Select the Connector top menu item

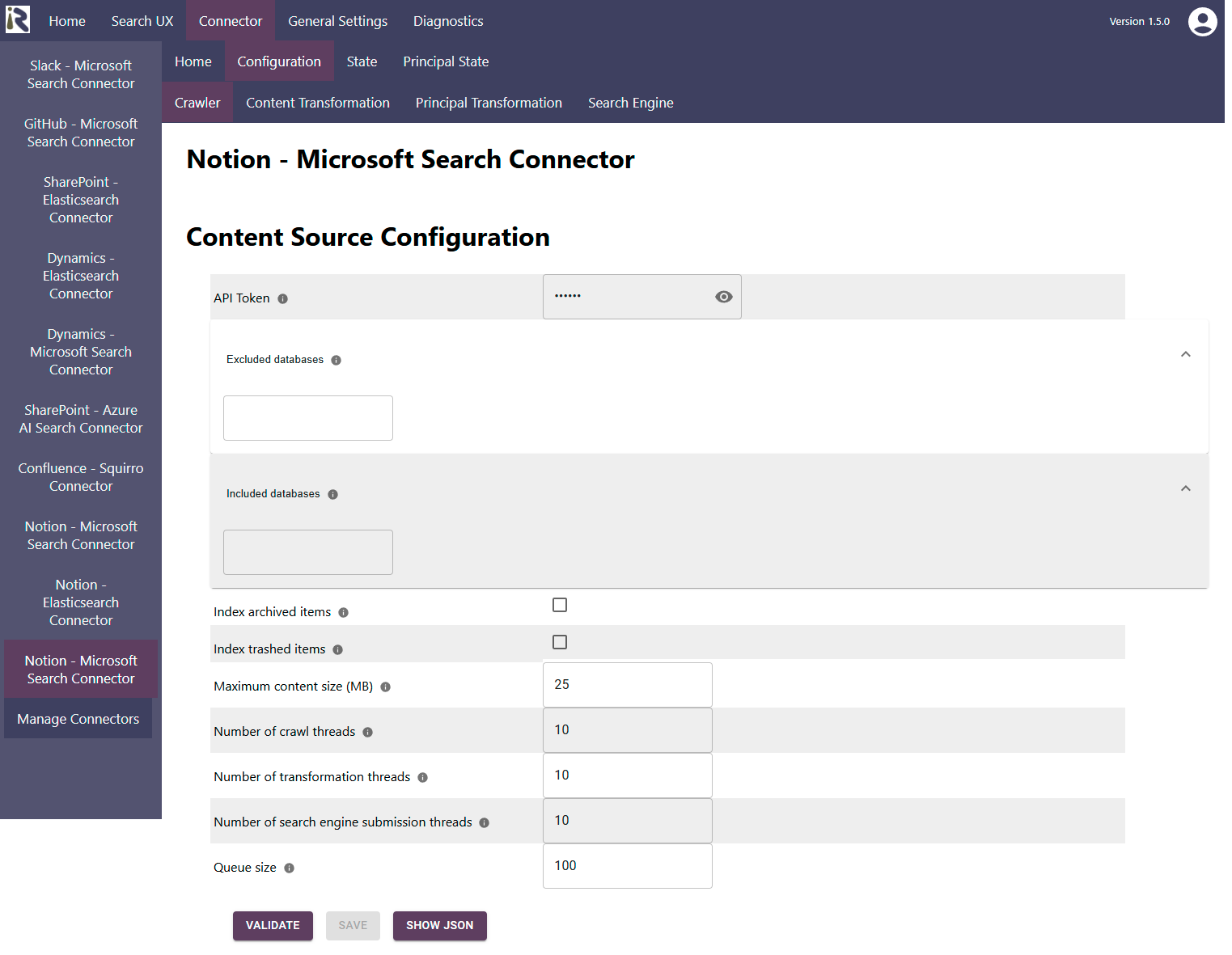[231, 21]
